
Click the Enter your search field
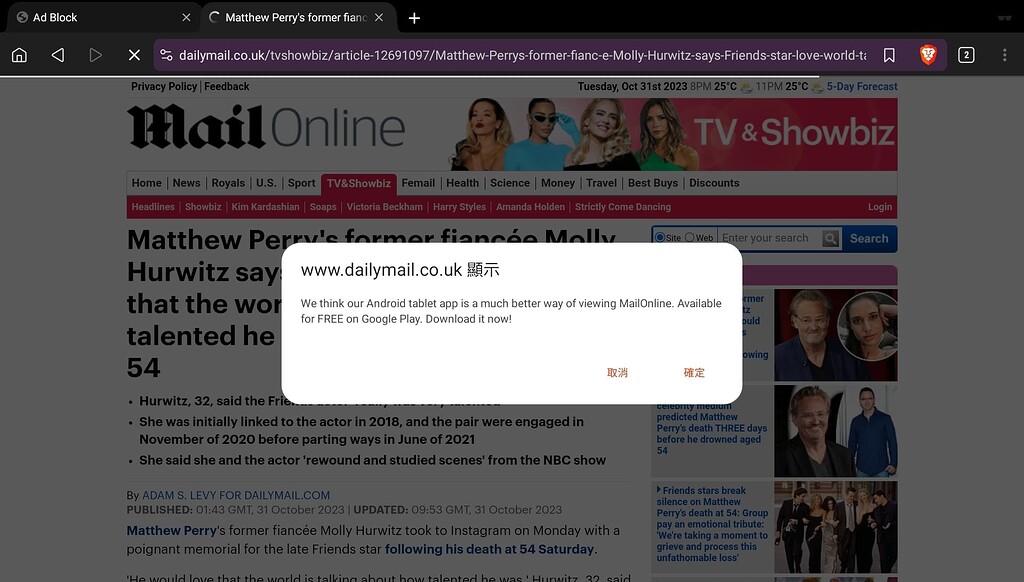(770, 238)
